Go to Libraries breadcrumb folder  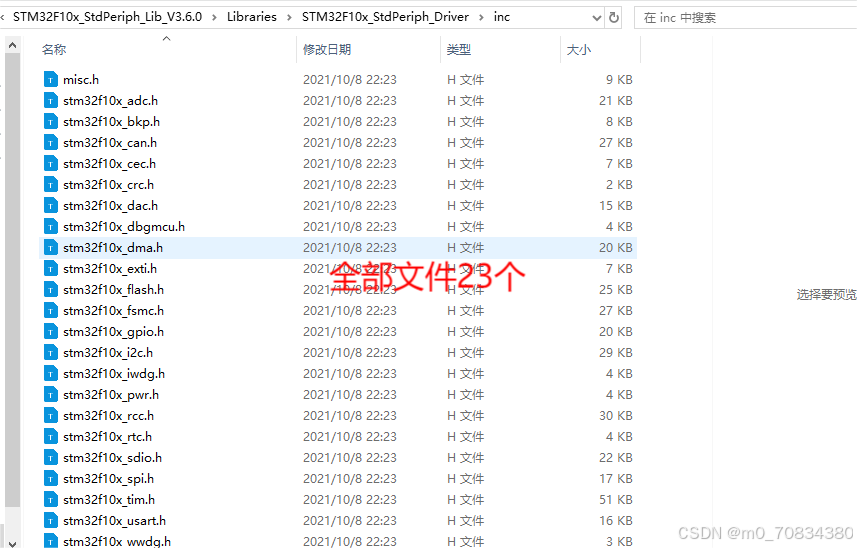click(252, 17)
